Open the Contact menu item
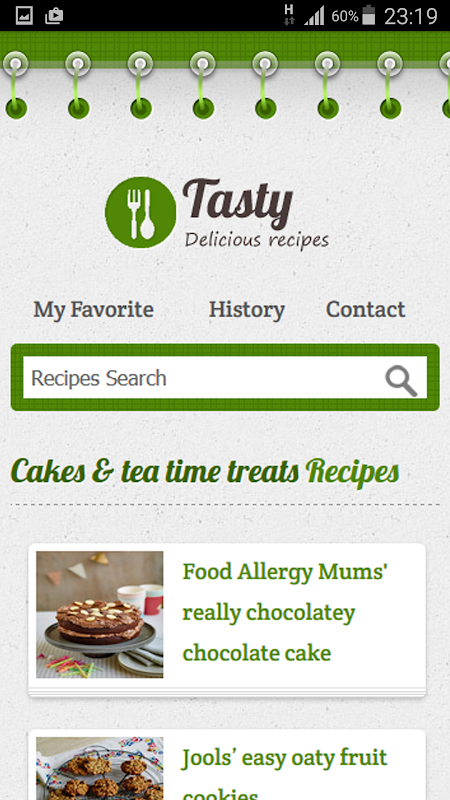 point(366,309)
